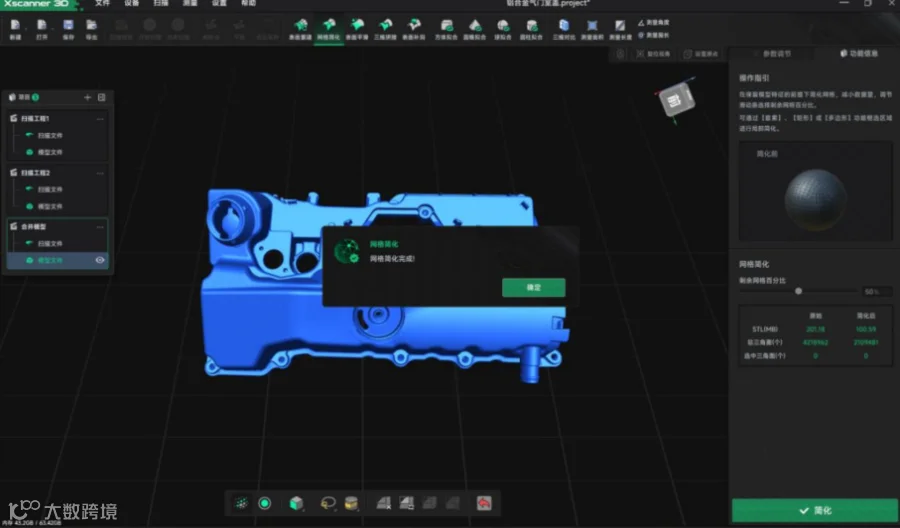Screen dimensions: 900x528
Task: Toggle the green circle display mode button
Action: pos(265,503)
